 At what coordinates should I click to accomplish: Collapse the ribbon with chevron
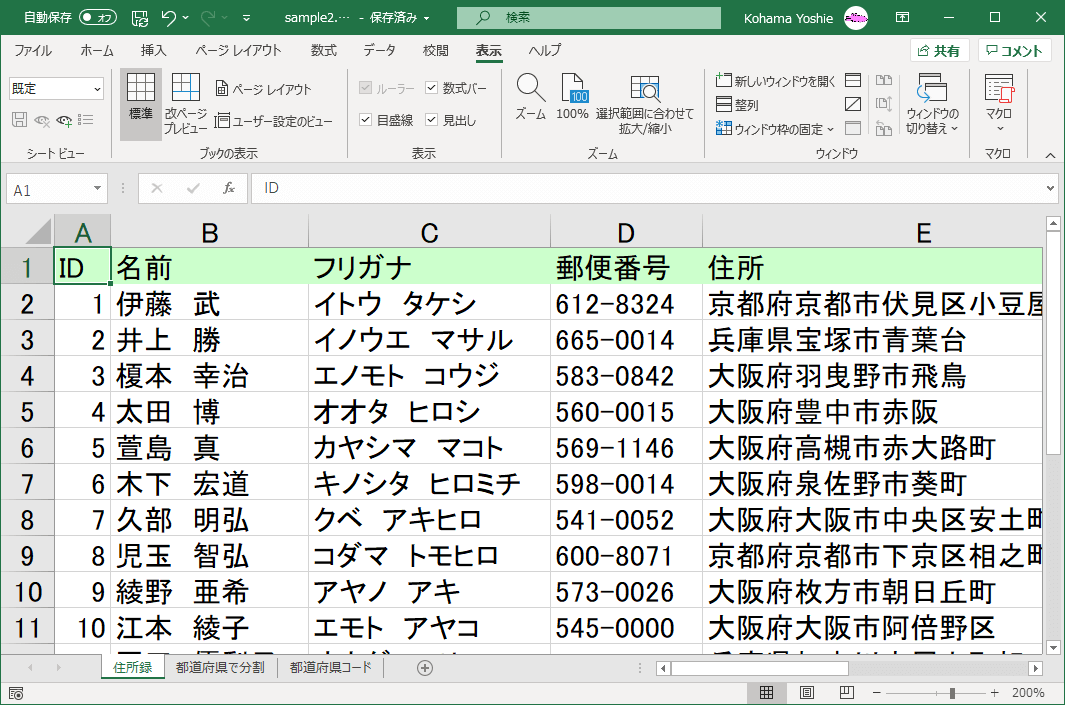point(1050,155)
